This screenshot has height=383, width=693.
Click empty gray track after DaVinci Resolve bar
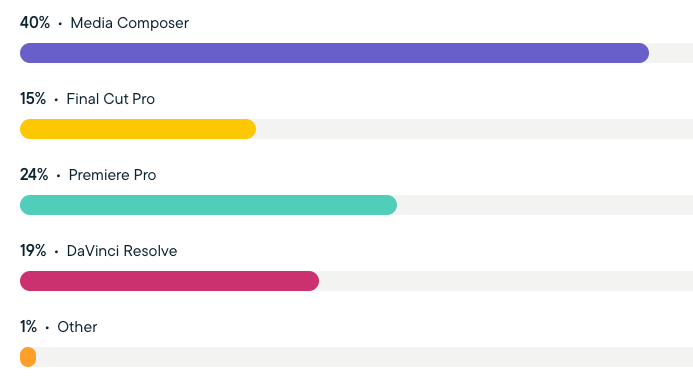pyautogui.click(x=506, y=281)
